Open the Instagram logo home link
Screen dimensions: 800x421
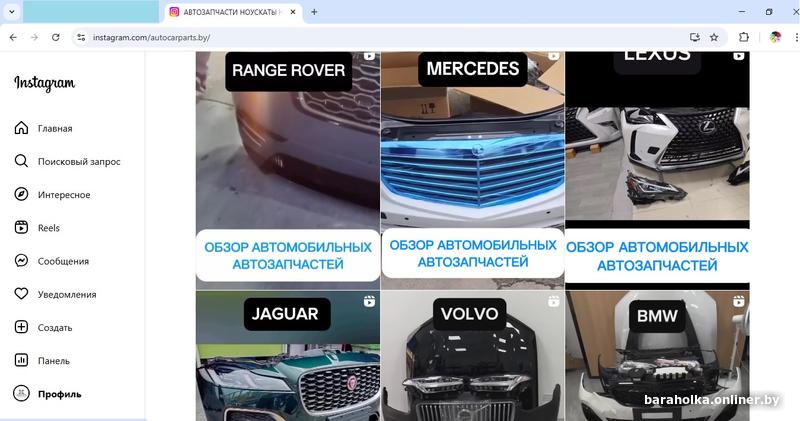[44, 83]
